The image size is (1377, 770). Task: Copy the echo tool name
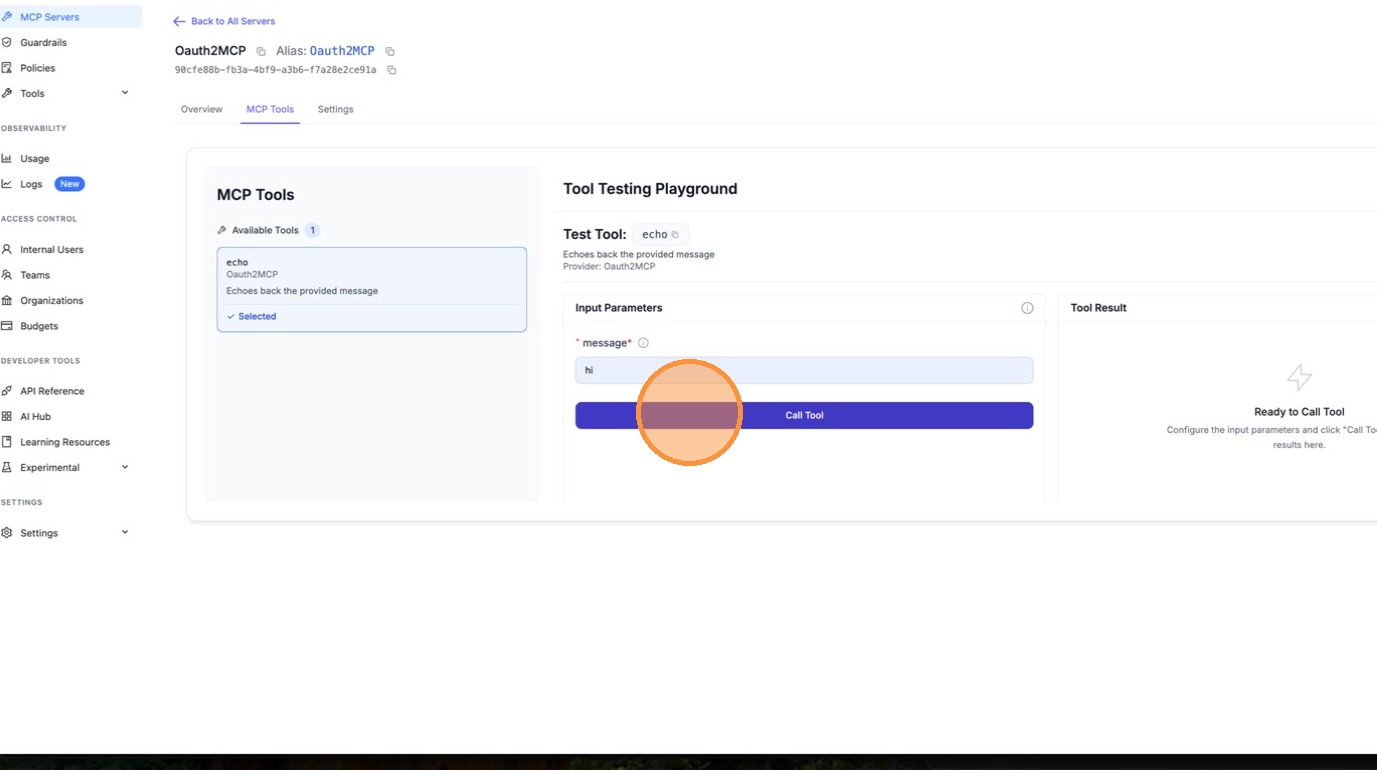point(675,235)
